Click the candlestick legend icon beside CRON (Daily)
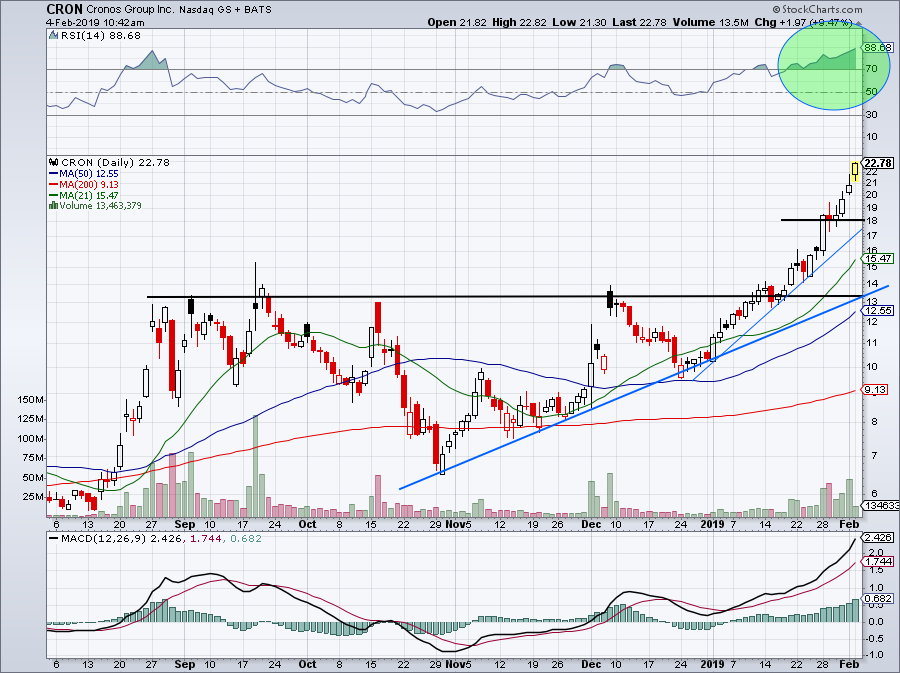900x673 pixels. [x=54, y=162]
